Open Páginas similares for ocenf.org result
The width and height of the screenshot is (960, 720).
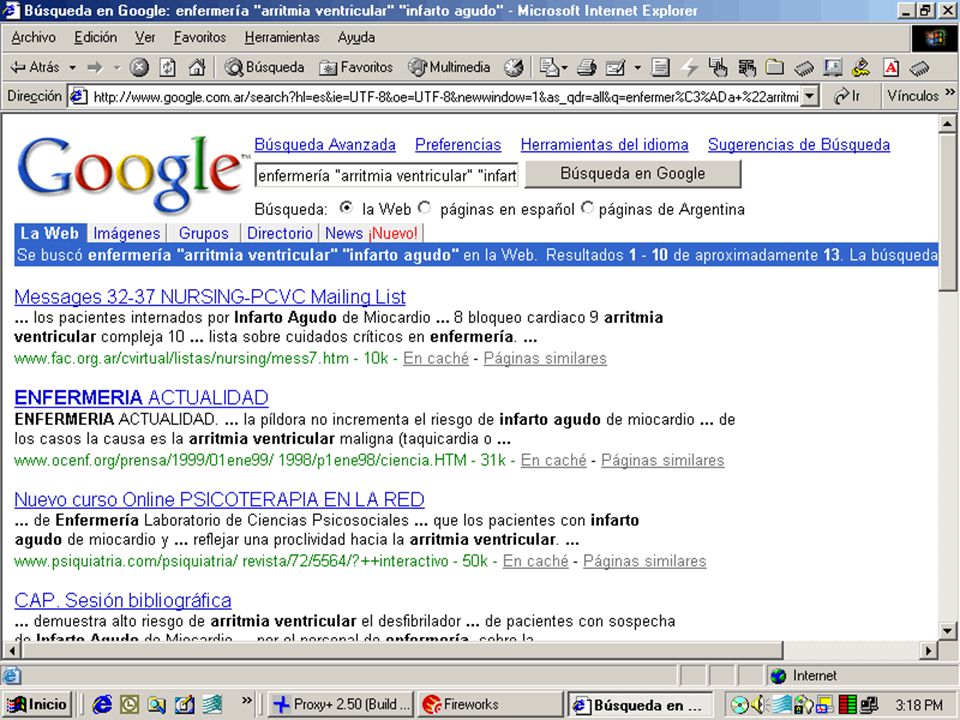click(x=662, y=460)
